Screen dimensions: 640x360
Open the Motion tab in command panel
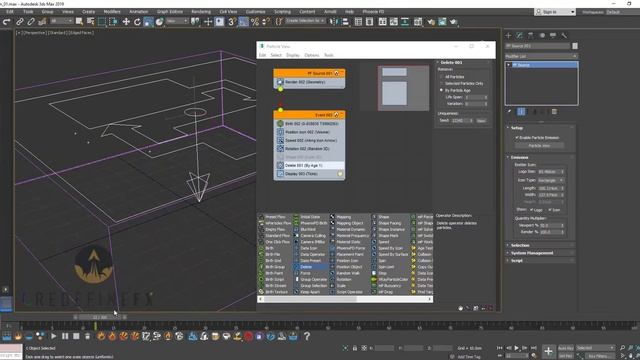pos(542,36)
